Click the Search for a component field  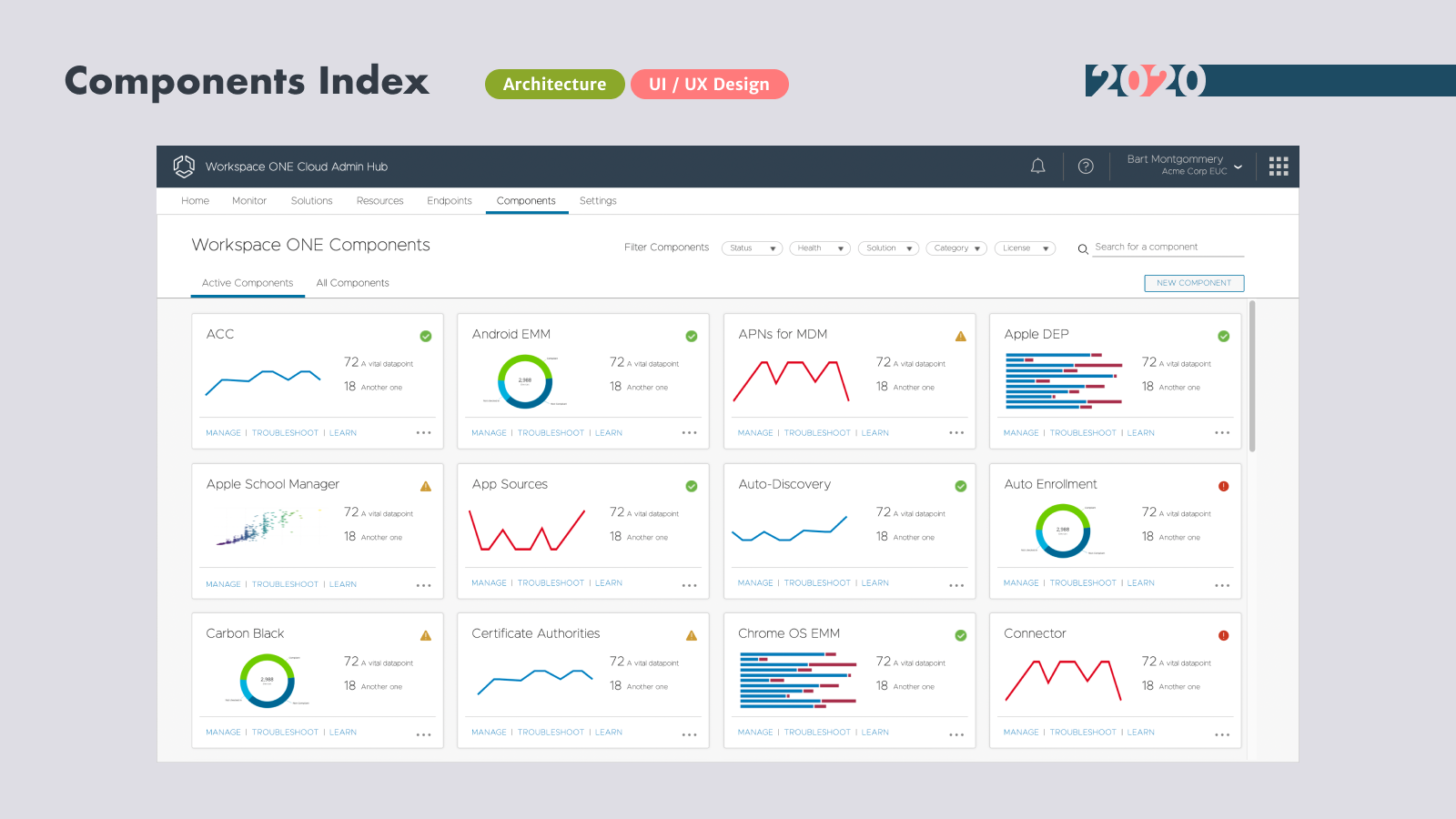[1168, 248]
